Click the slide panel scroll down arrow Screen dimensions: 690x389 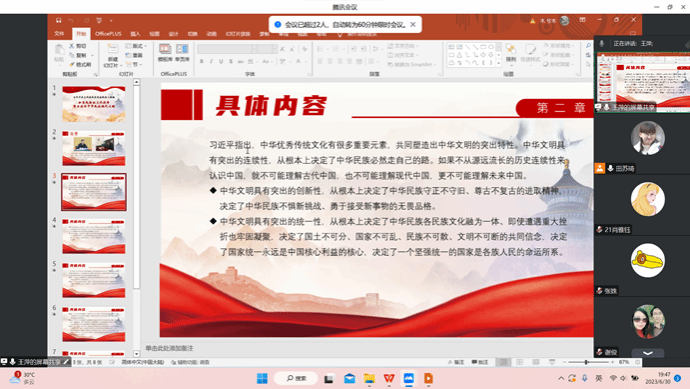coord(136,353)
